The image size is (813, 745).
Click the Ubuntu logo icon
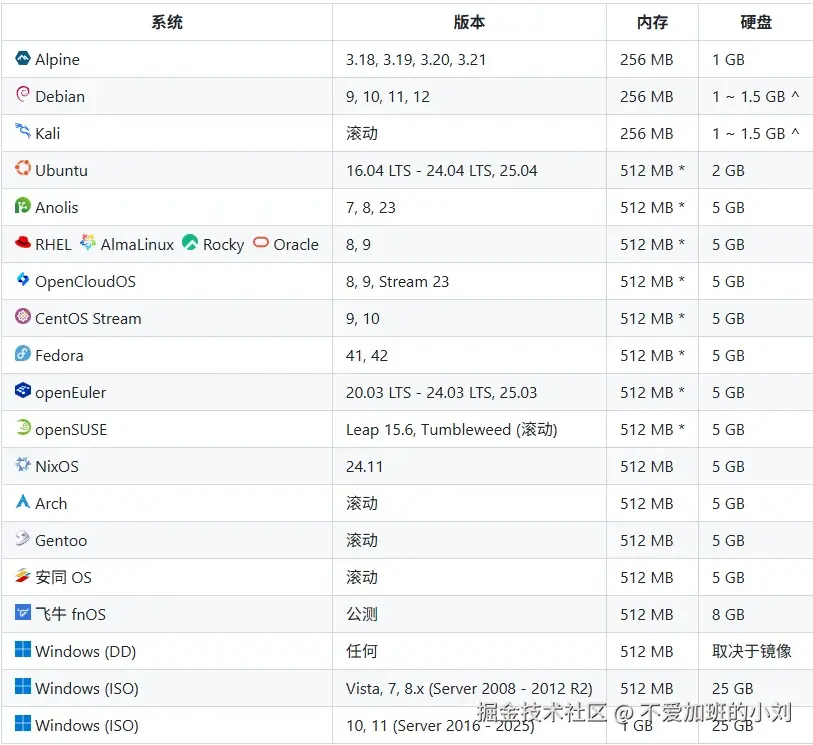(x=23, y=168)
